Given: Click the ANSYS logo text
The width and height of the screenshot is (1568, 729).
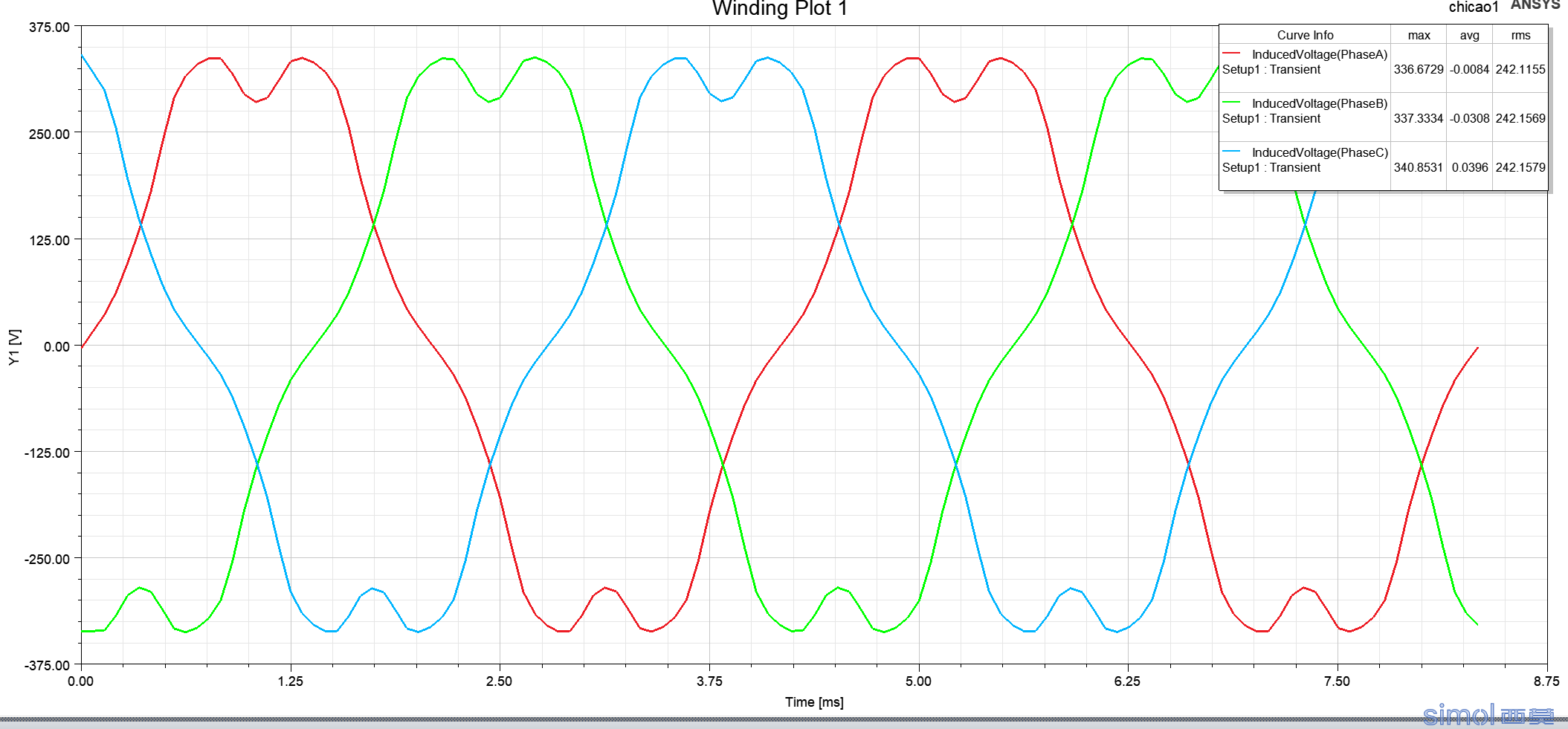Looking at the screenshot, I should pos(1535,4).
